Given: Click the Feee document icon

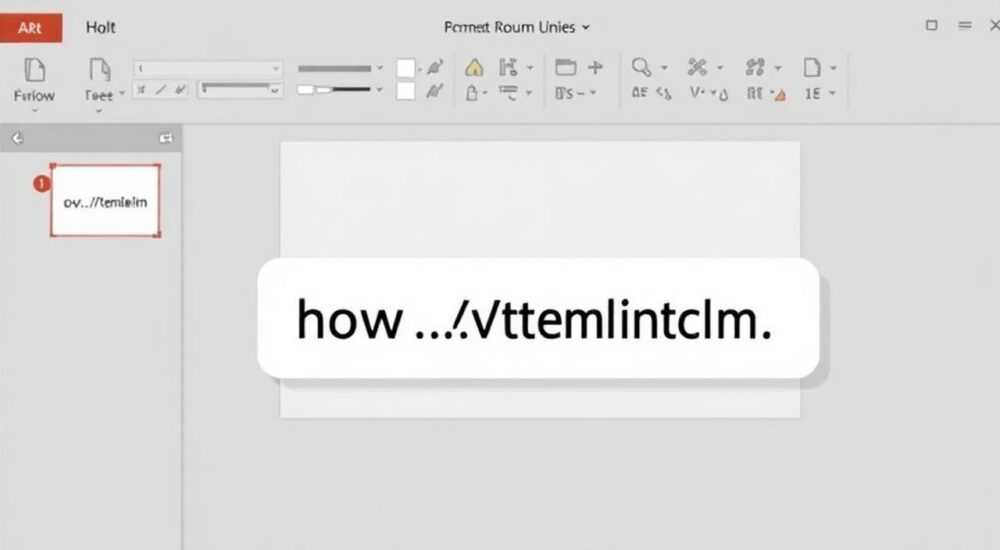Looking at the screenshot, I should 99,70.
